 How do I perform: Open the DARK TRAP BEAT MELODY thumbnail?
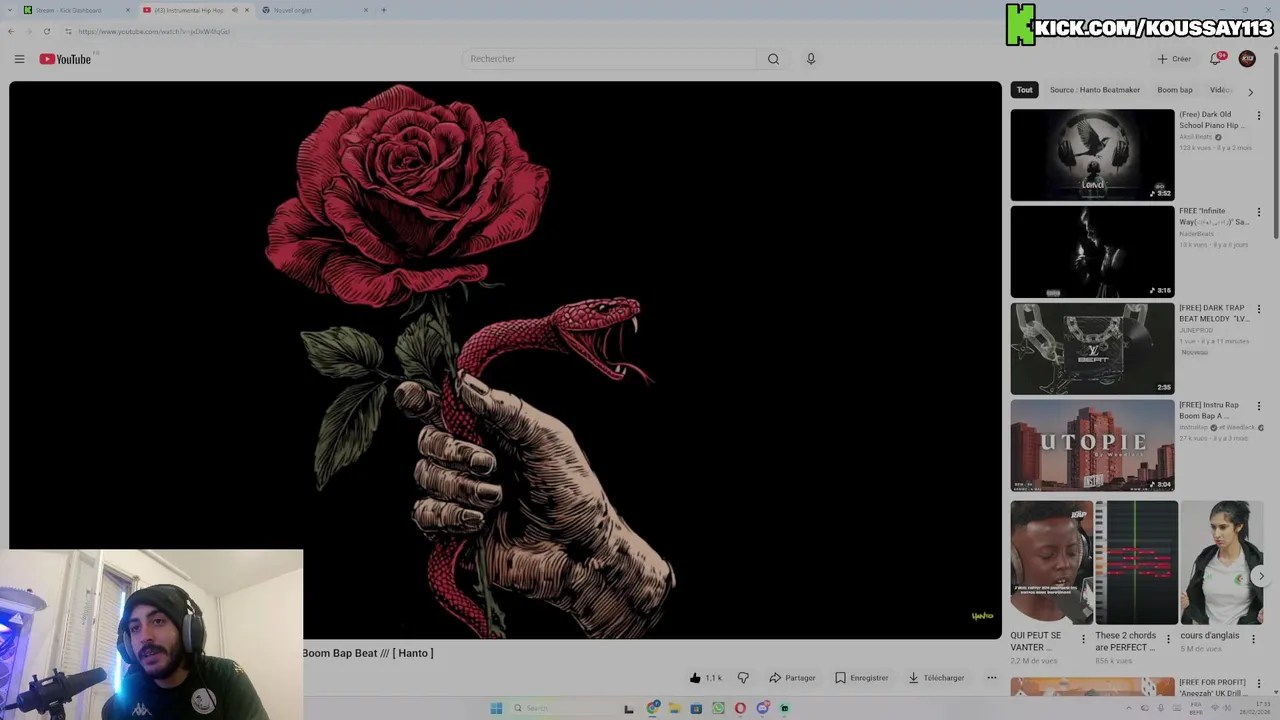click(x=1092, y=349)
